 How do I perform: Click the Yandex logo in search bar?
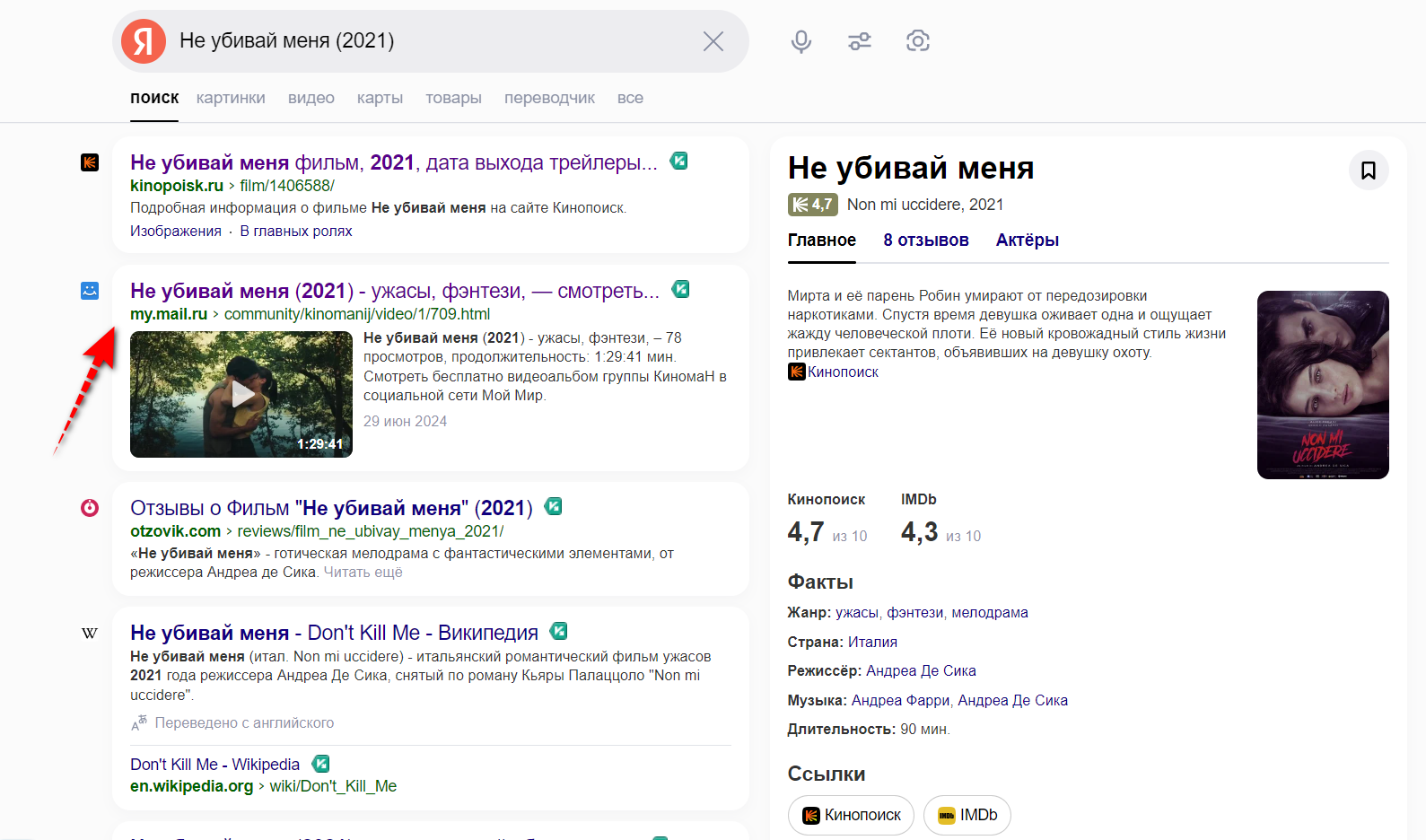144,41
